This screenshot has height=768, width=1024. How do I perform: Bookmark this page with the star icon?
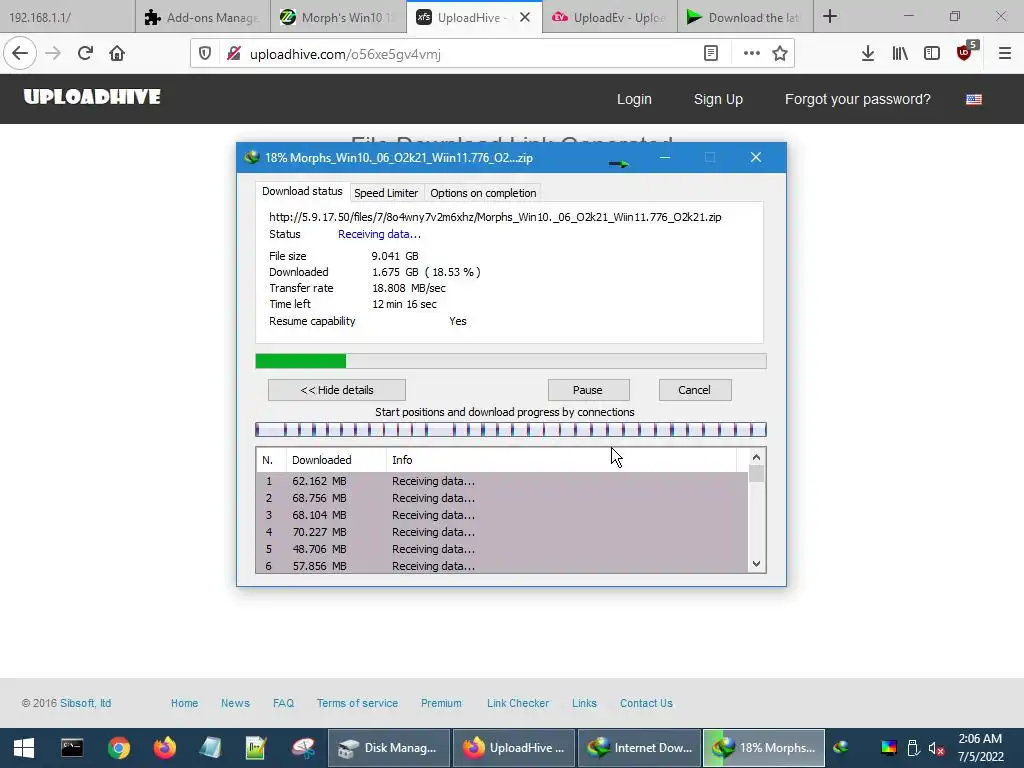click(780, 54)
